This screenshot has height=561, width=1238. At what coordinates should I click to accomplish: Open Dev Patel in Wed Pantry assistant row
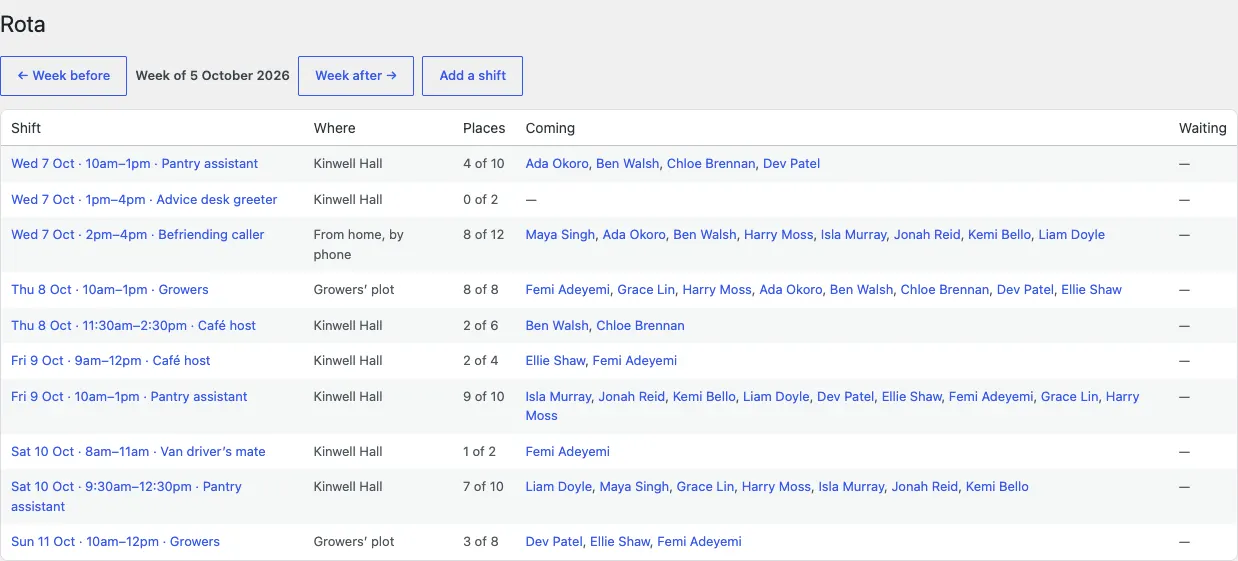pyautogui.click(x=791, y=164)
